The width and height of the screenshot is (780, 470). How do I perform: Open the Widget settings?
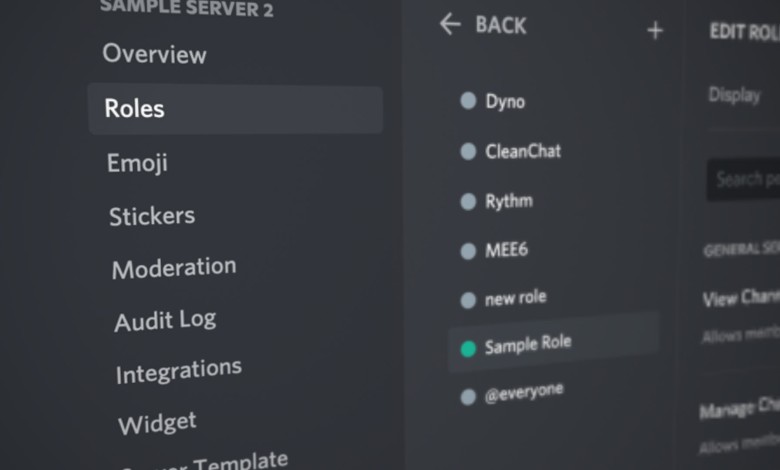click(x=157, y=423)
